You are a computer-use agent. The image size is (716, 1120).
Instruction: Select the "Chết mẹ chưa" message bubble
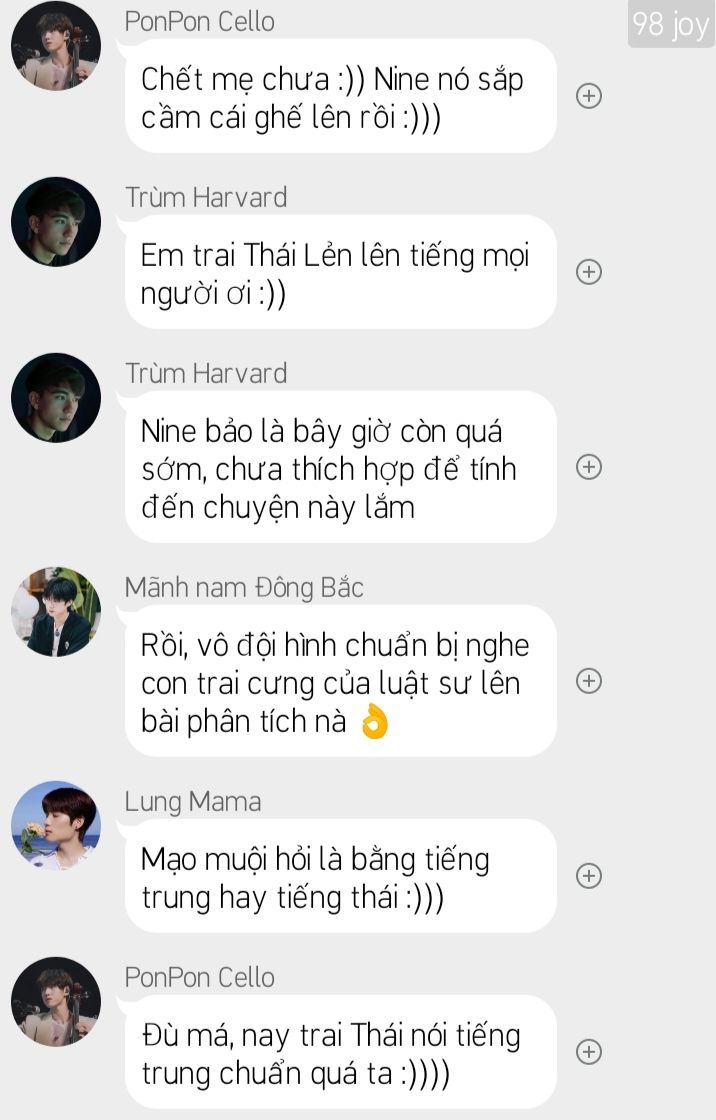click(x=340, y=96)
